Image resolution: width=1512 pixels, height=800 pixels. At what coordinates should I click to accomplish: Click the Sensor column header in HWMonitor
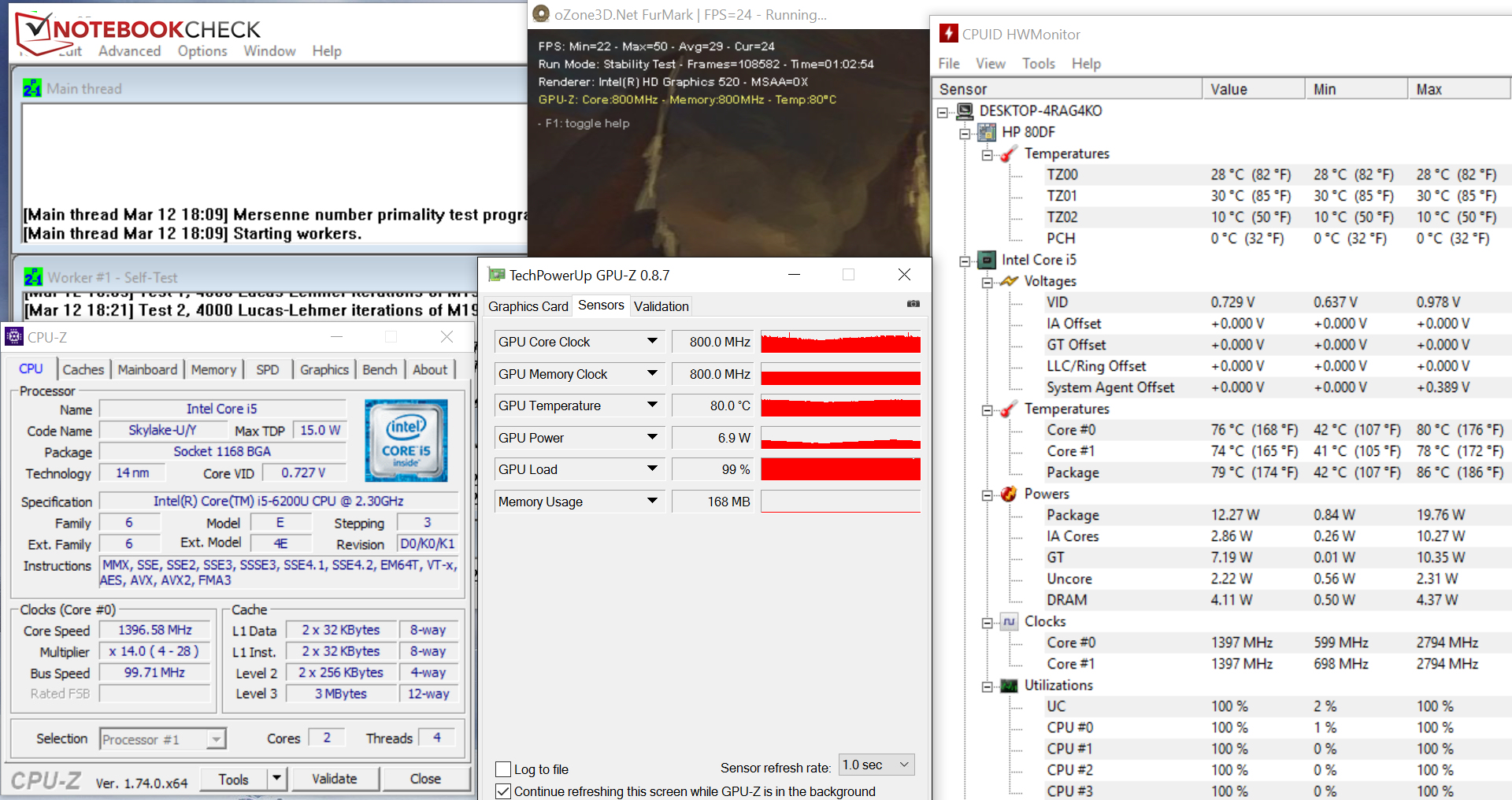1067,89
